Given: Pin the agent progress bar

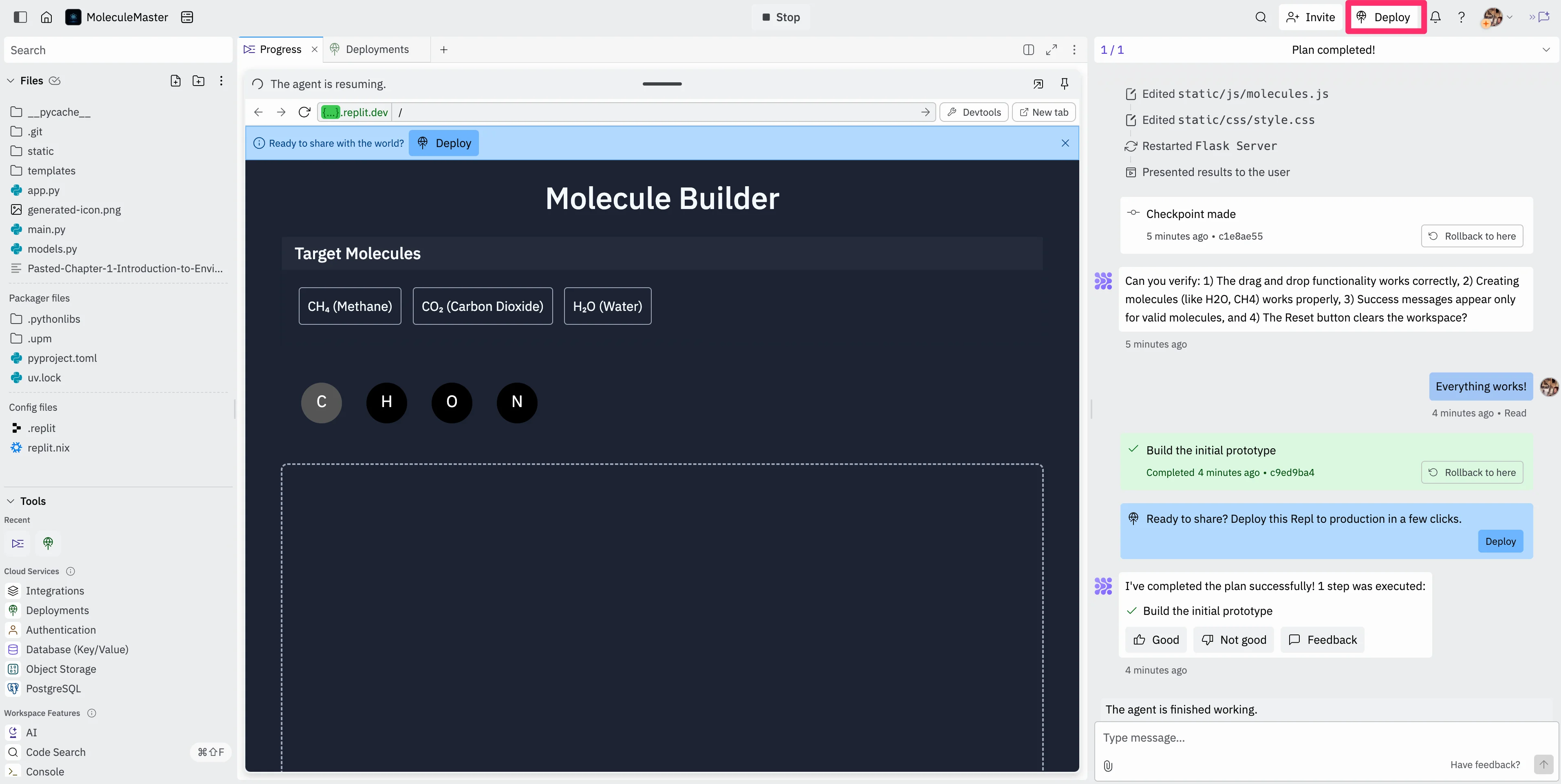Looking at the screenshot, I should (1064, 84).
